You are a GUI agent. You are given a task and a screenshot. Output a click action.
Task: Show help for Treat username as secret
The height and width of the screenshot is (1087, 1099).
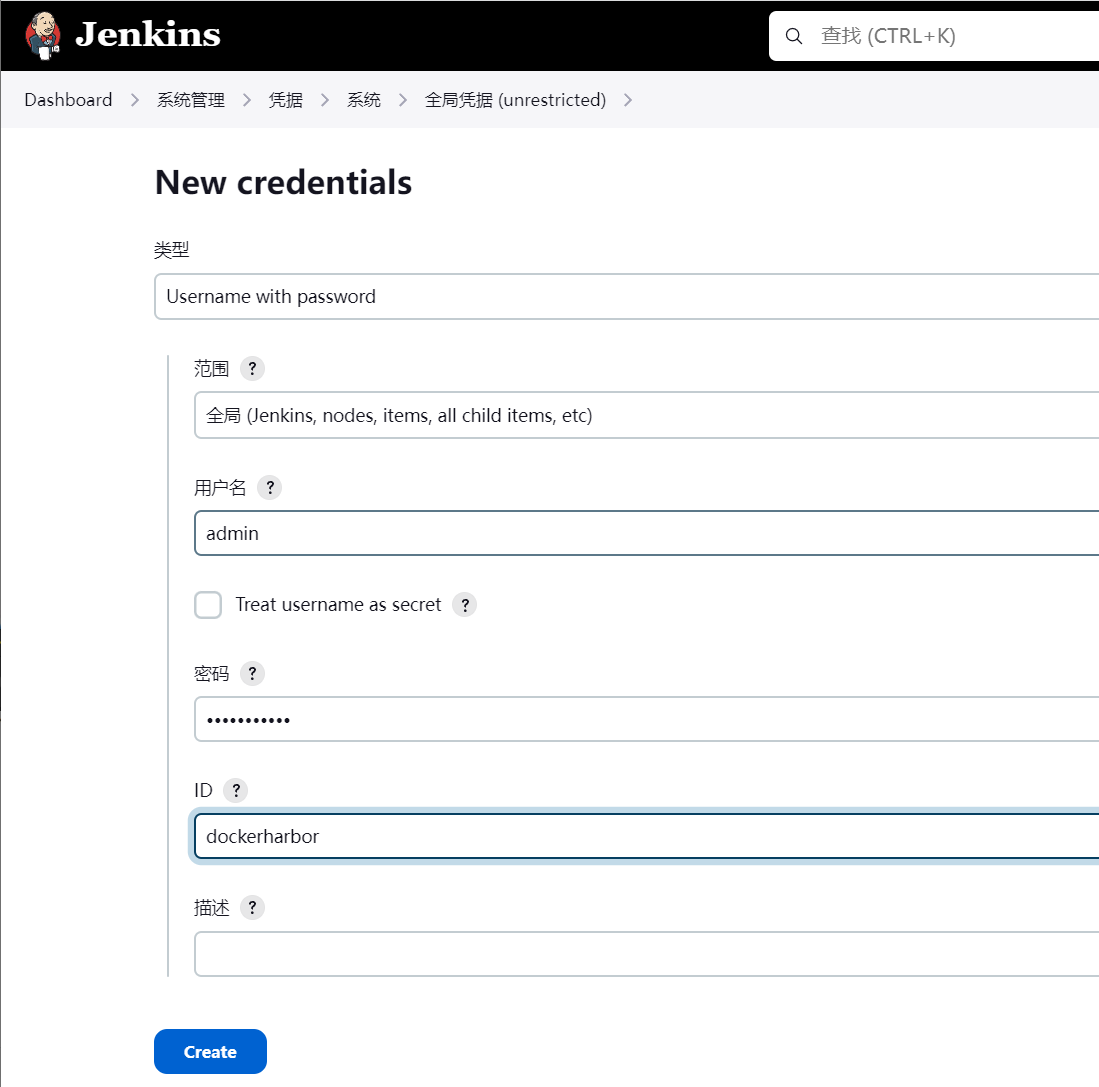[x=464, y=605]
